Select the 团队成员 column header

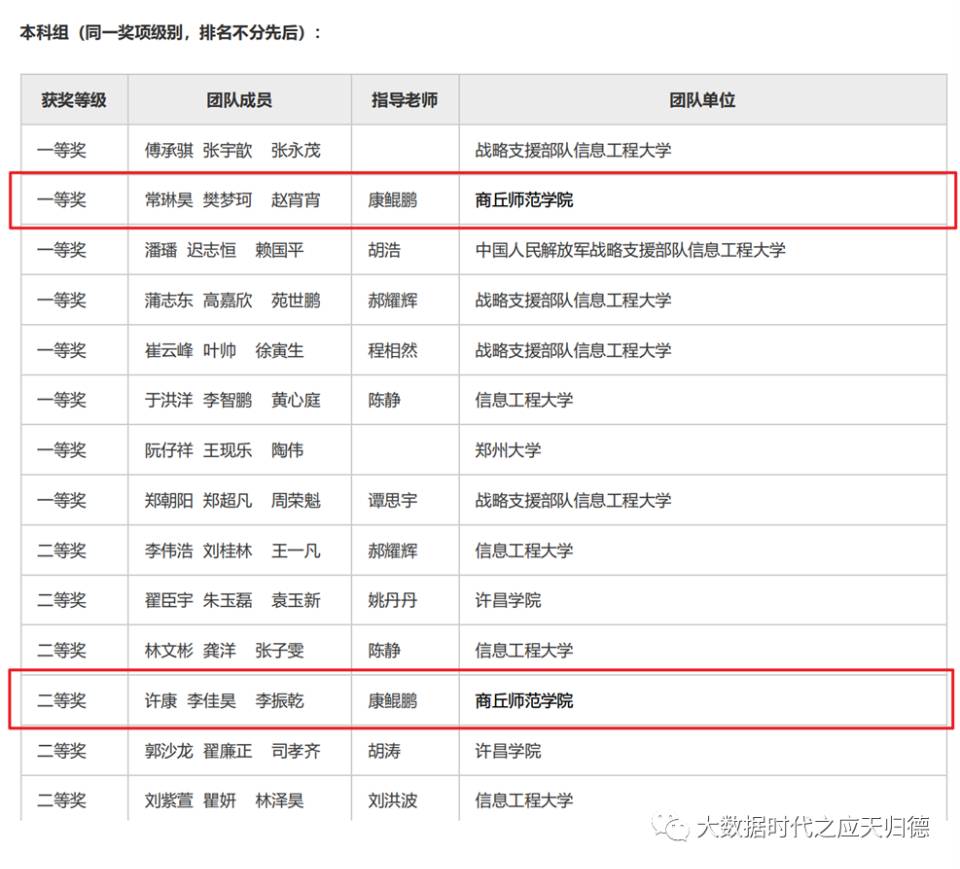click(239, 100)
